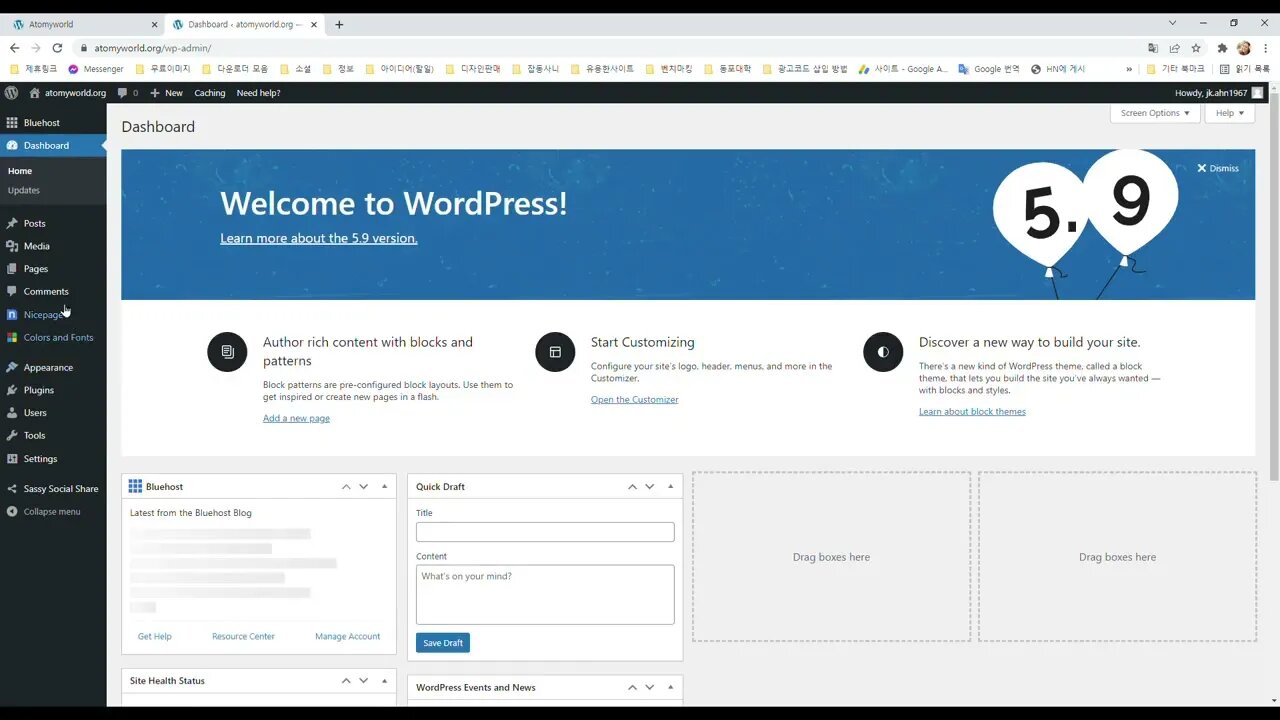Open the Tools menu
The image size is (1280, 720).
53,436
